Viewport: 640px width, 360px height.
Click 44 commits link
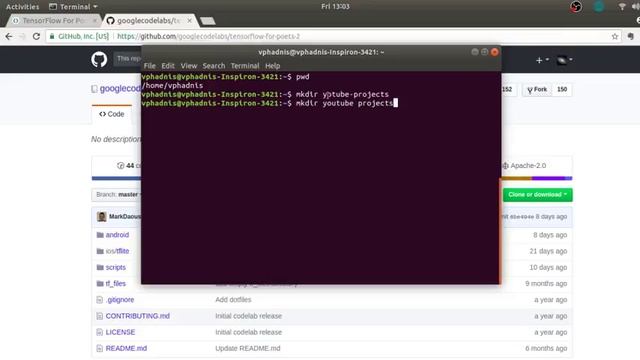pyautogui.click(x=129, y=166)
